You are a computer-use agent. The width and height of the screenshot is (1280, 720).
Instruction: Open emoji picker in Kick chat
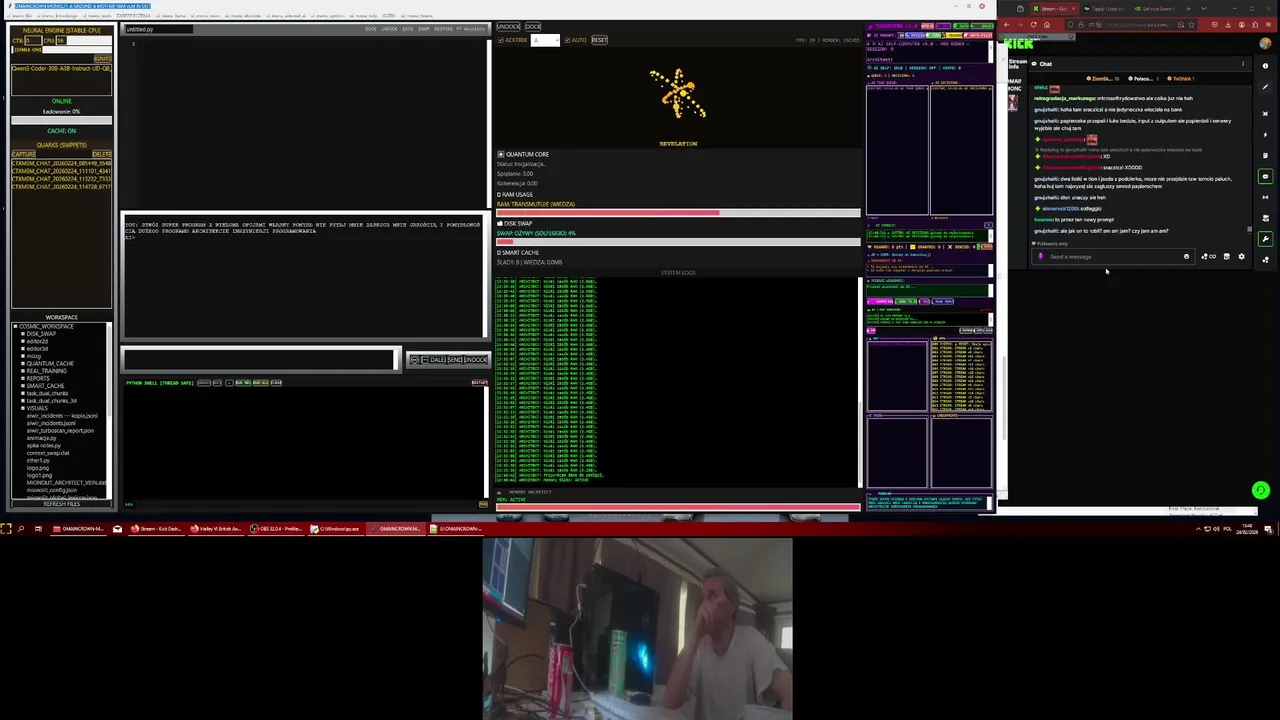pos(1186,257)
